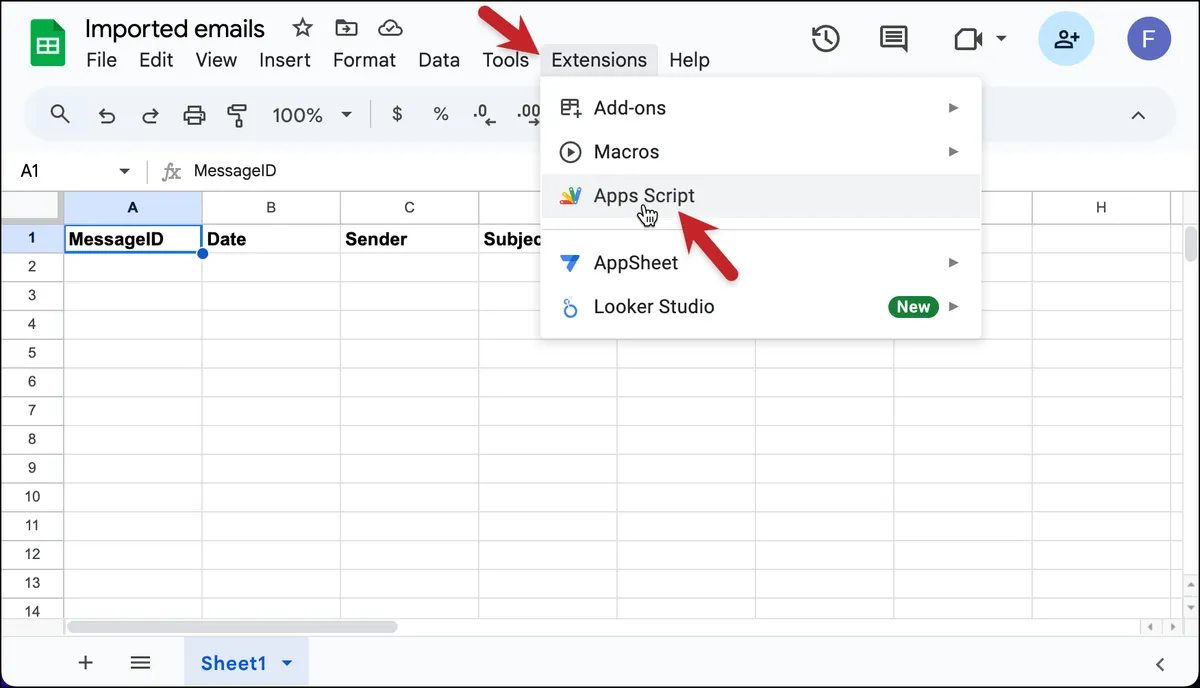
Task: Start a meeting with camera icon
Action: click(x=968, y=40)
